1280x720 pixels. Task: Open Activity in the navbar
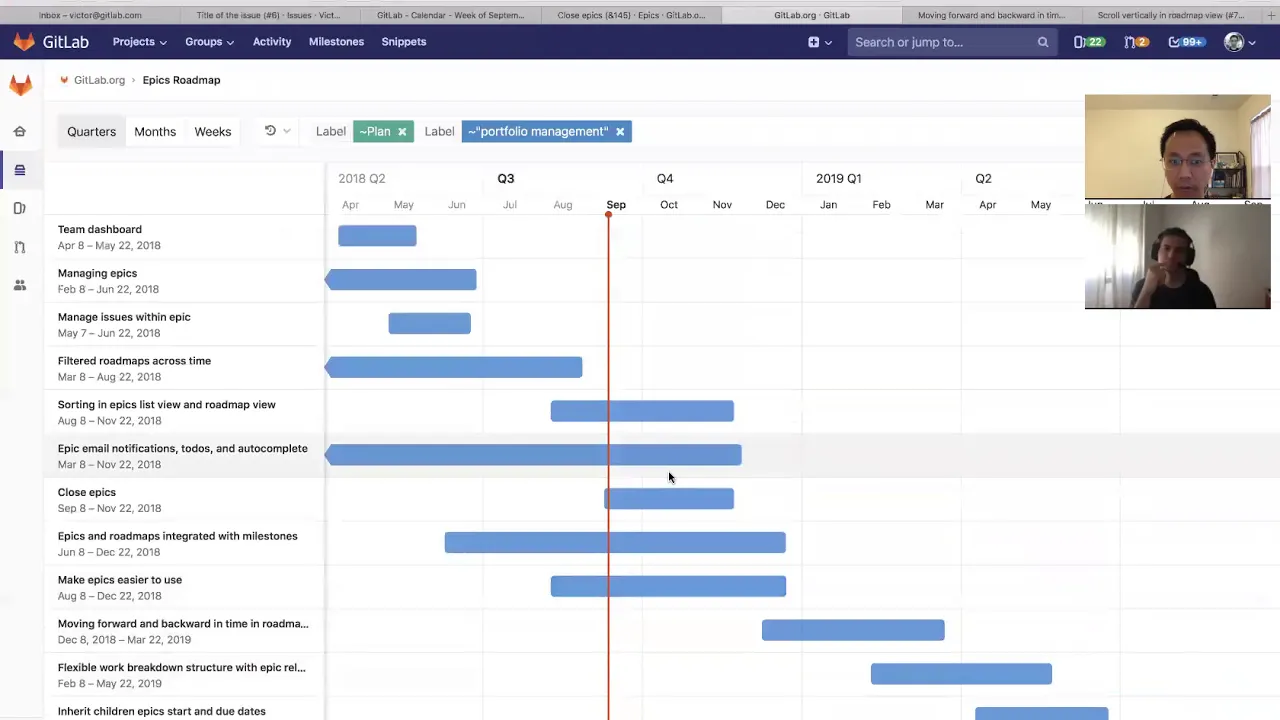click(x=272, y=42)
